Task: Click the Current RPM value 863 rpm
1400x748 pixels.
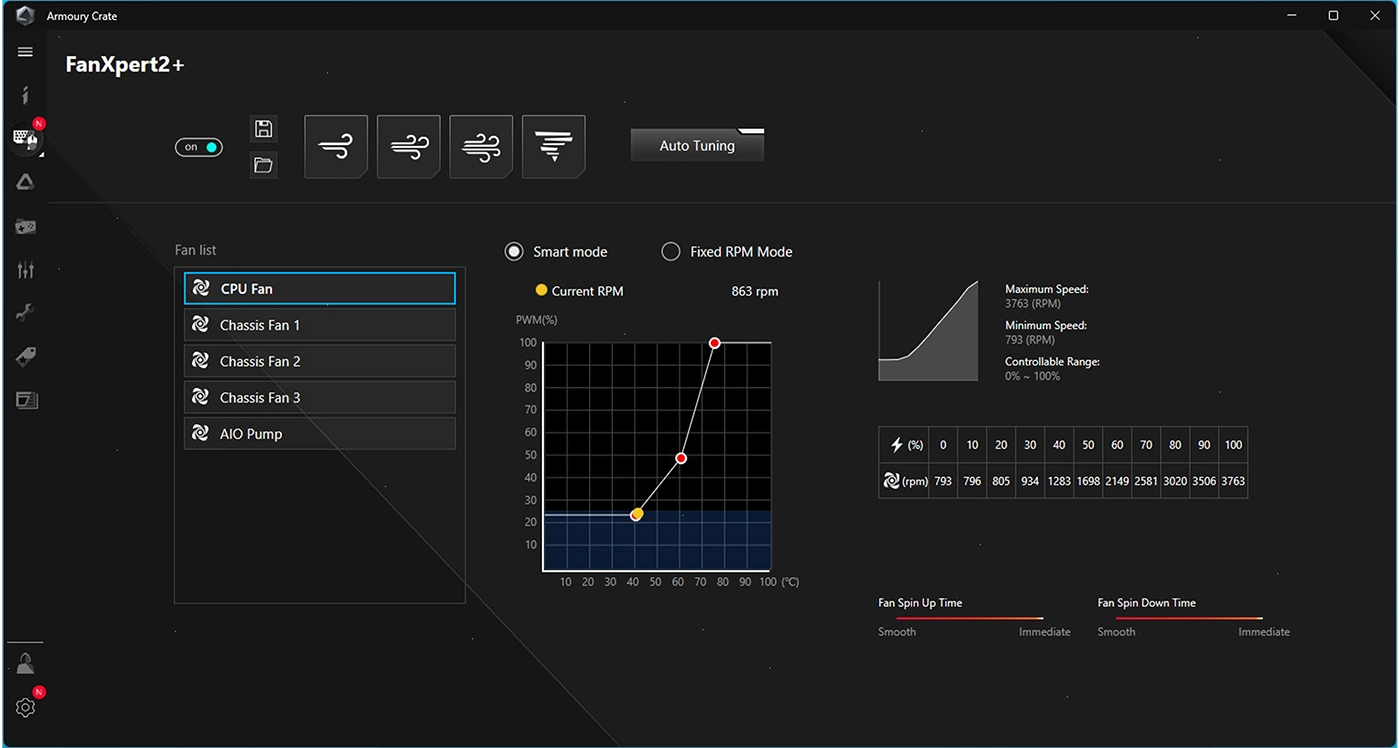Action: click(755, 291)
